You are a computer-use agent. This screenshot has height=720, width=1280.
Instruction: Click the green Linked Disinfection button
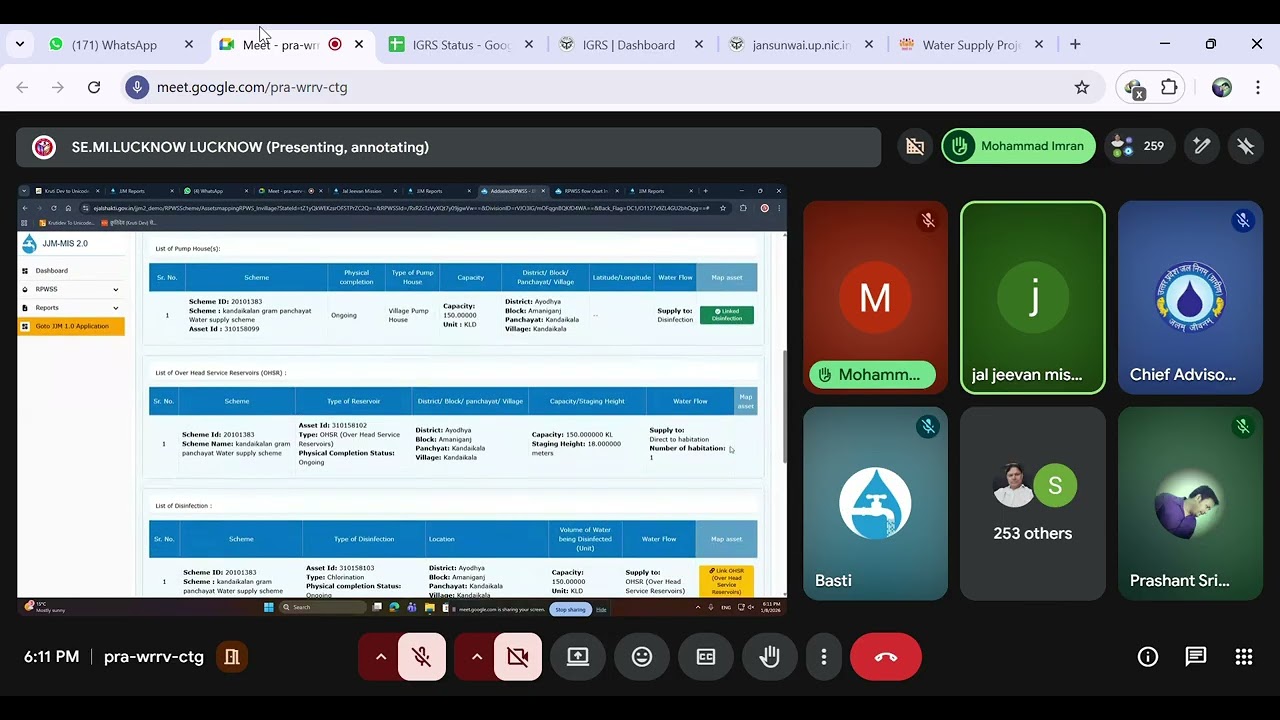[x=727, y=315]
